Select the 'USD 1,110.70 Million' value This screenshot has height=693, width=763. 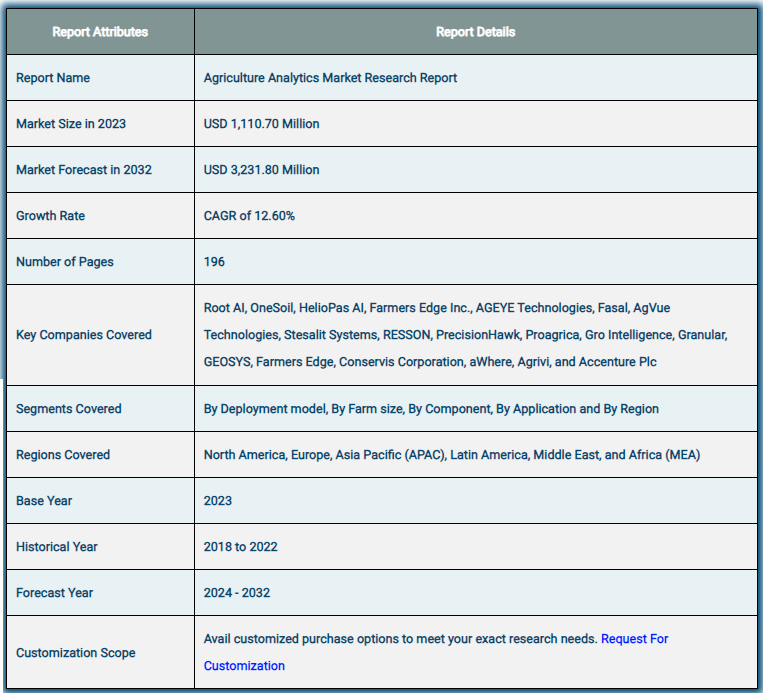(261, 124)
